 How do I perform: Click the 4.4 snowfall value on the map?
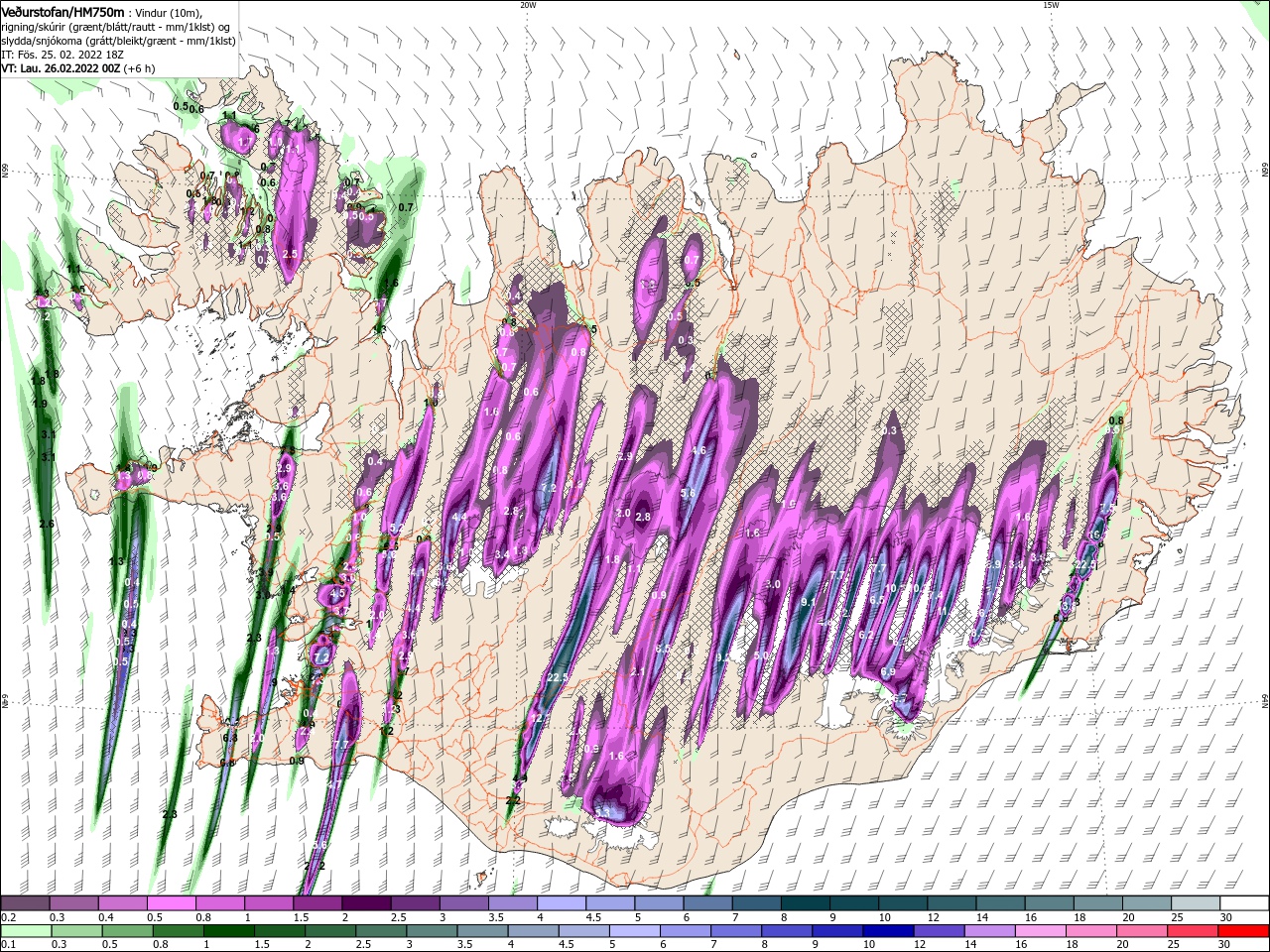[458, 517]
